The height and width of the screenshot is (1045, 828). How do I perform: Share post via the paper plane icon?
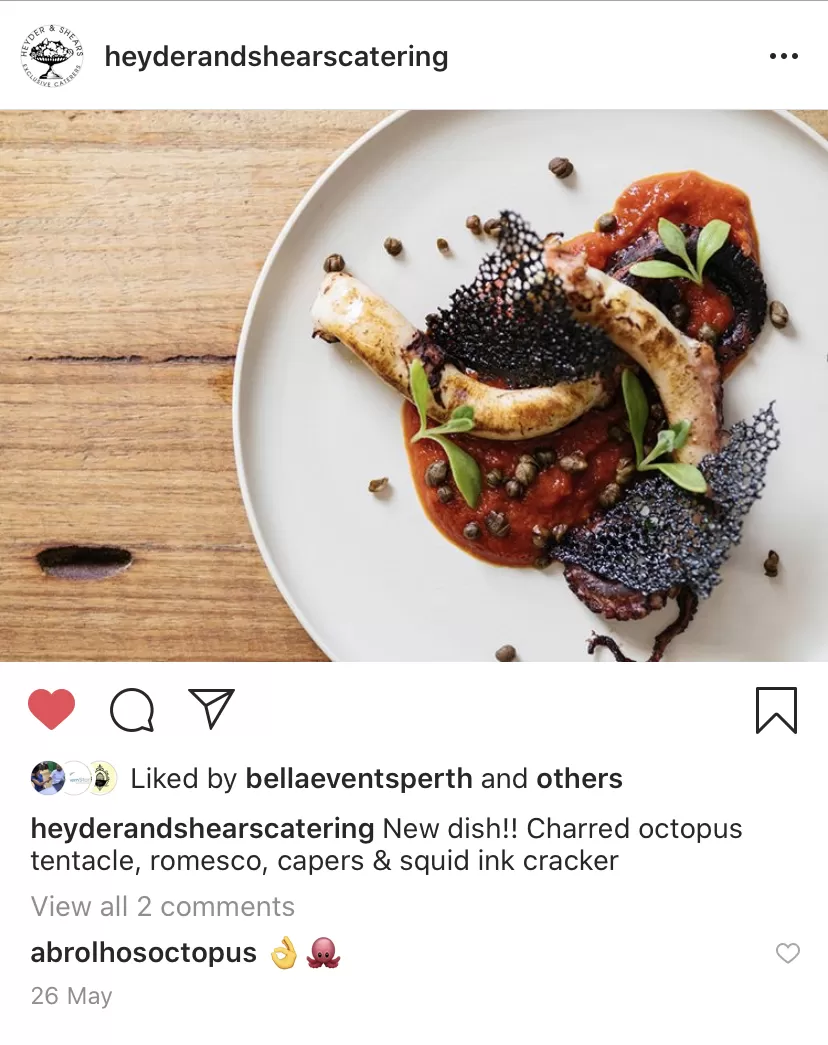pyautogui.click(x=212, y=708)
